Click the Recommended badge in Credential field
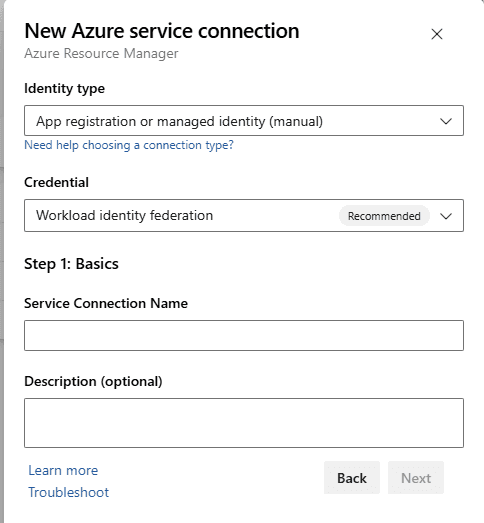 (x=384, y=216)
